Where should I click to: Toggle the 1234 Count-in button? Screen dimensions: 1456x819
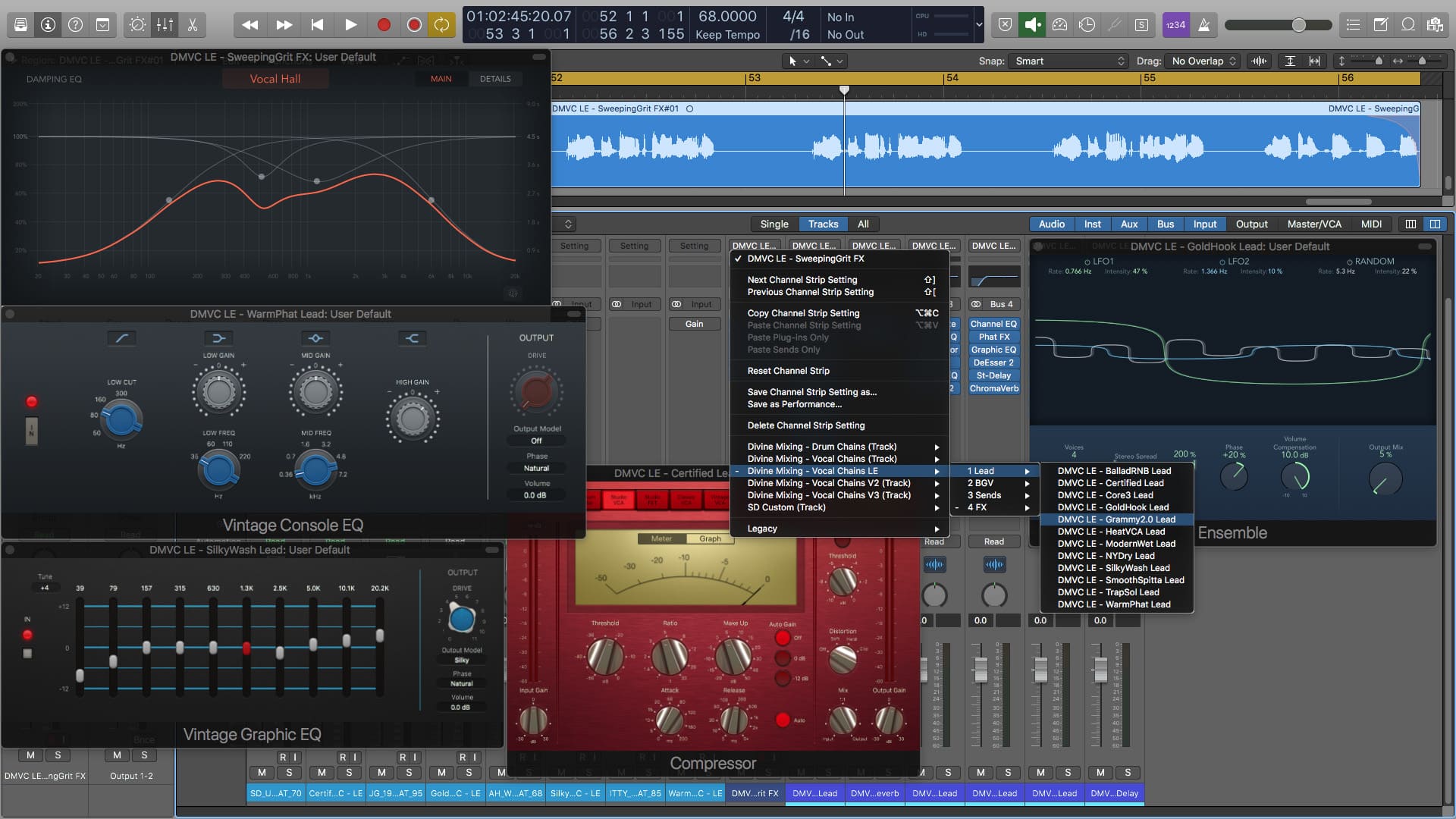pos(1175,25)
